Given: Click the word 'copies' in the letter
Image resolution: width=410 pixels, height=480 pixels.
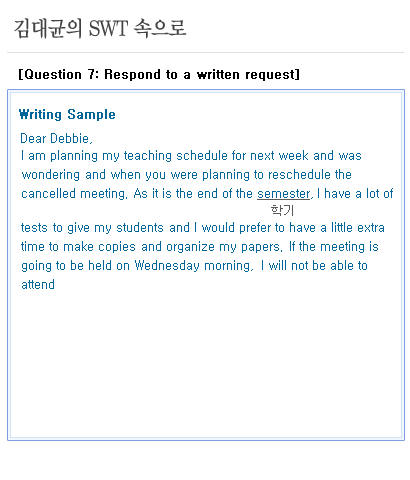Looking at the screenshot, I should (117, 247).
